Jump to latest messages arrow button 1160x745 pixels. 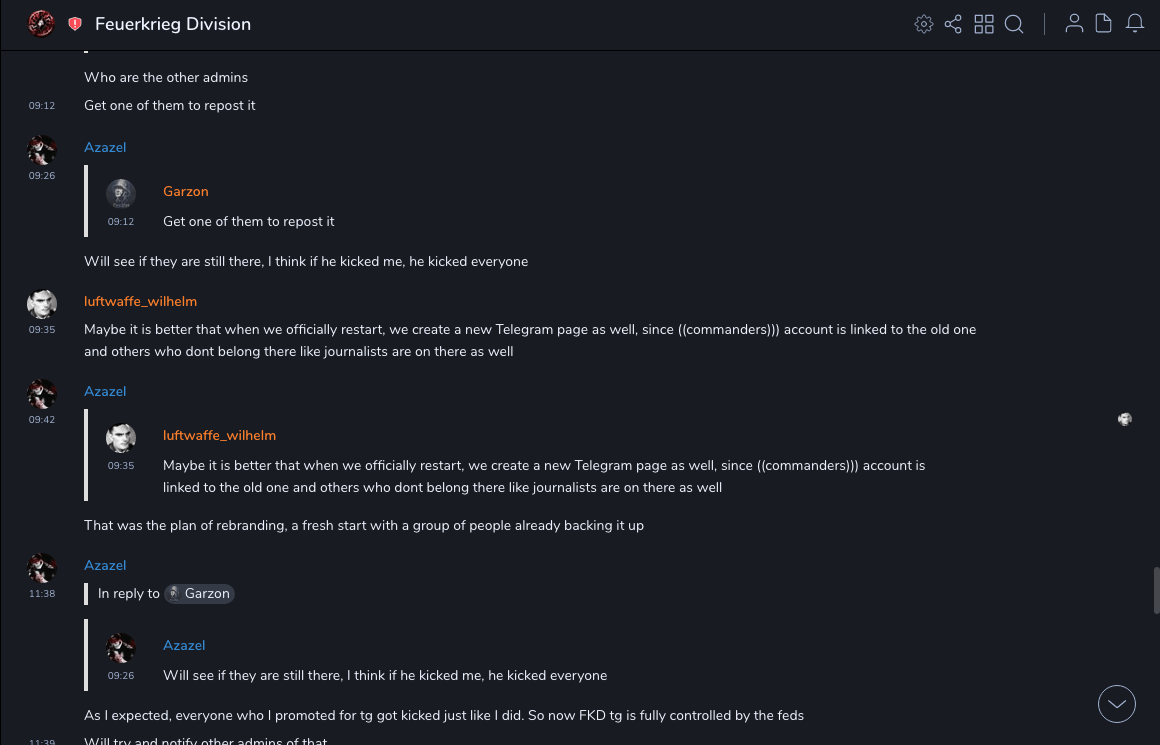[1117, 704]
